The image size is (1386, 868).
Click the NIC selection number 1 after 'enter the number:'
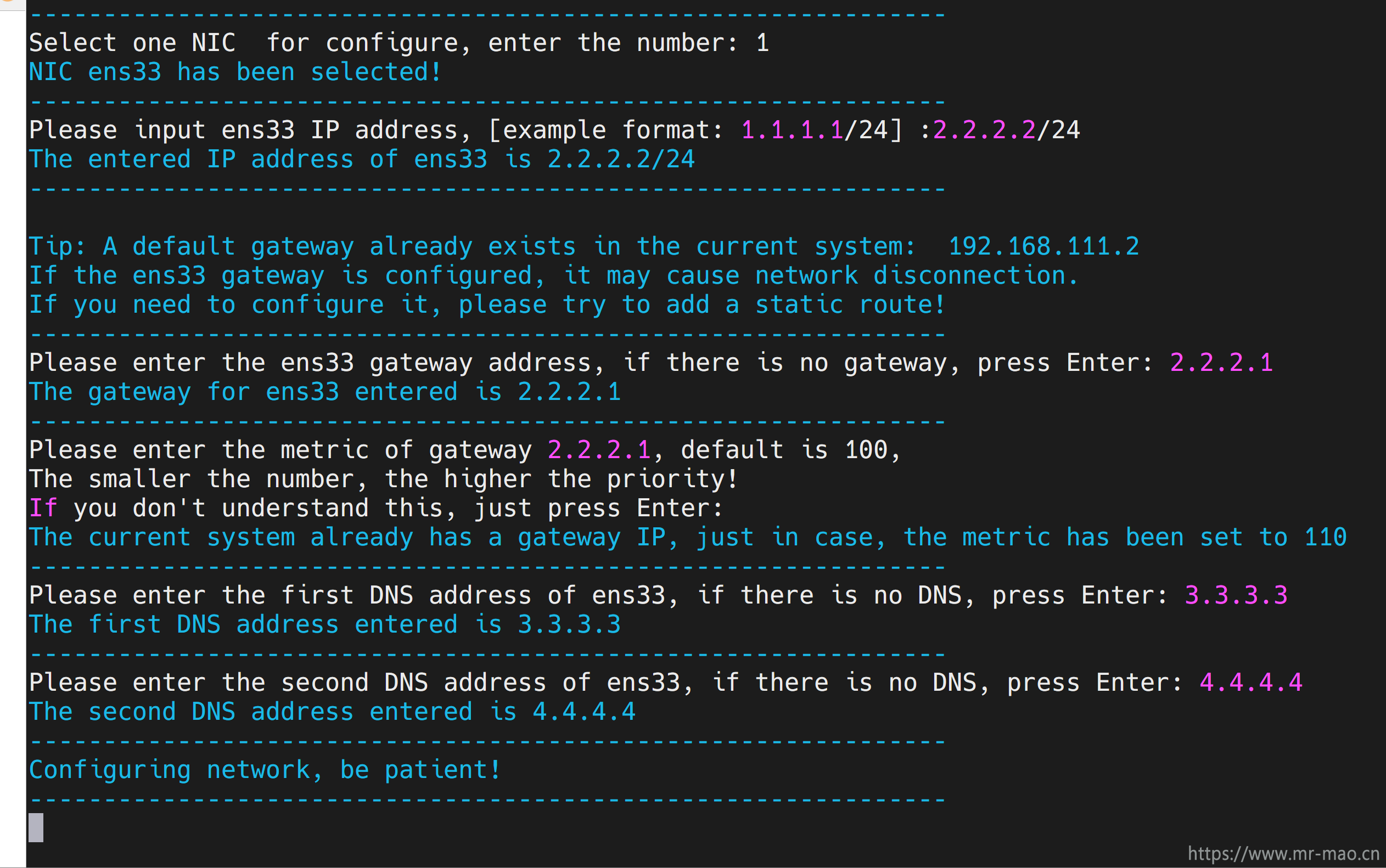coord(762,43)
